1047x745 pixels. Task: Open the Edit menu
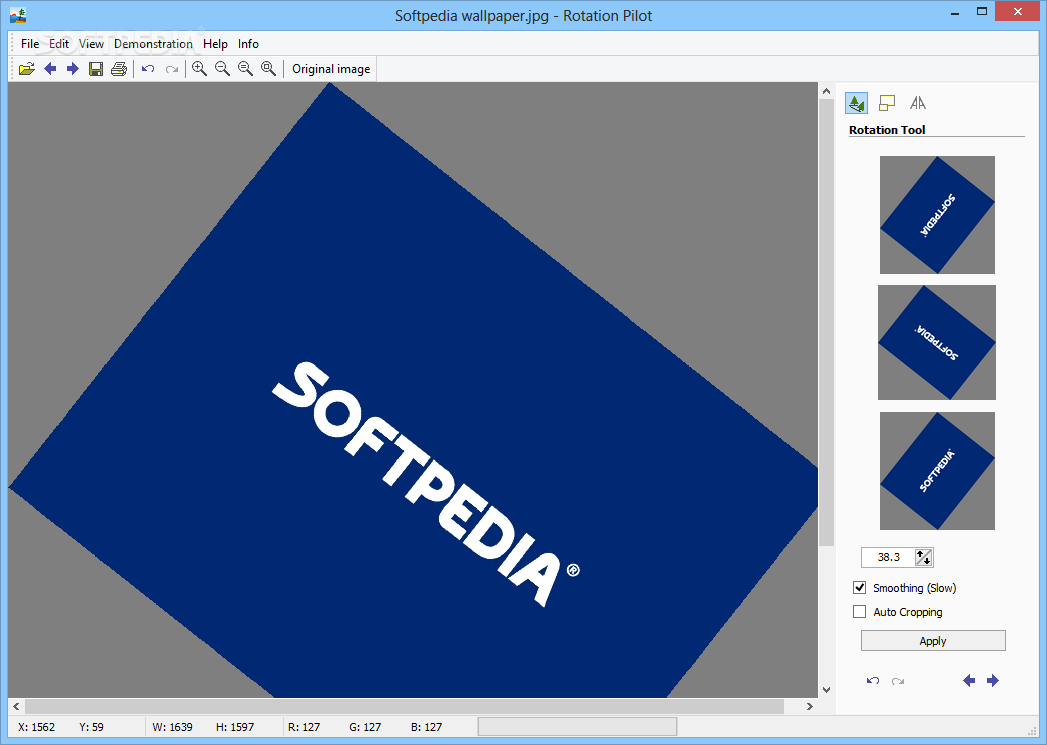(x=59, y=44)
